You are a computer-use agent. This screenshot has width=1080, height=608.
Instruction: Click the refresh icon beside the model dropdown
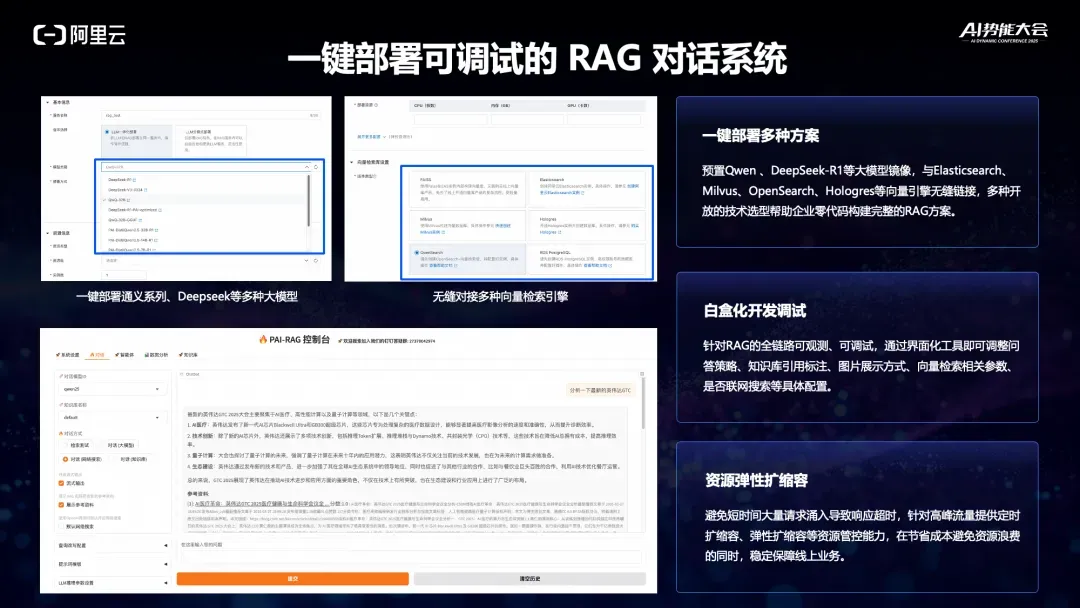(x=316, y=167)
